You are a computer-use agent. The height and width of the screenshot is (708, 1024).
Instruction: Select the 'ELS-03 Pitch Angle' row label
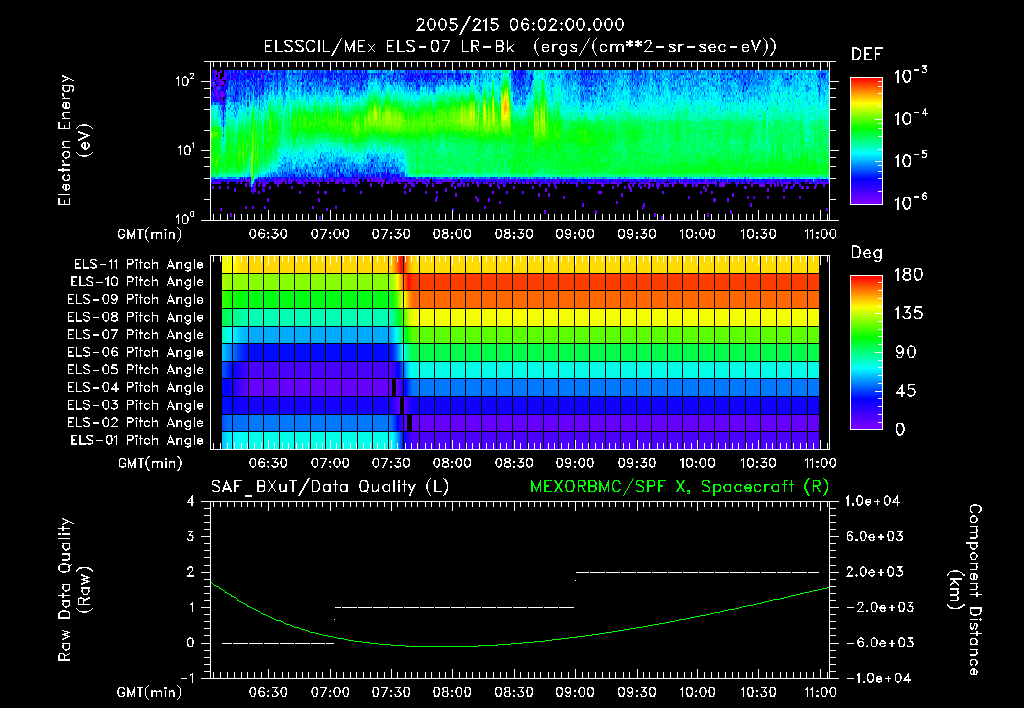(135, 405)
